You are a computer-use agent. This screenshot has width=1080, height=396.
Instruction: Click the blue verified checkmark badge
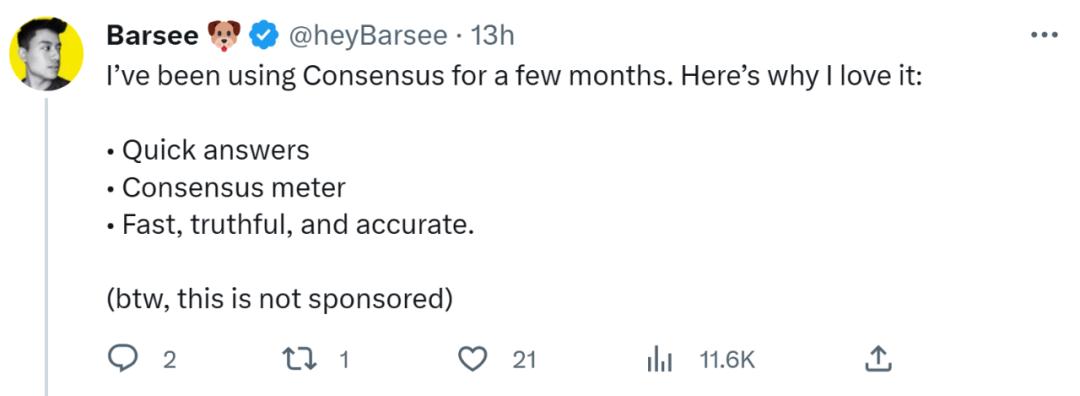263,35
